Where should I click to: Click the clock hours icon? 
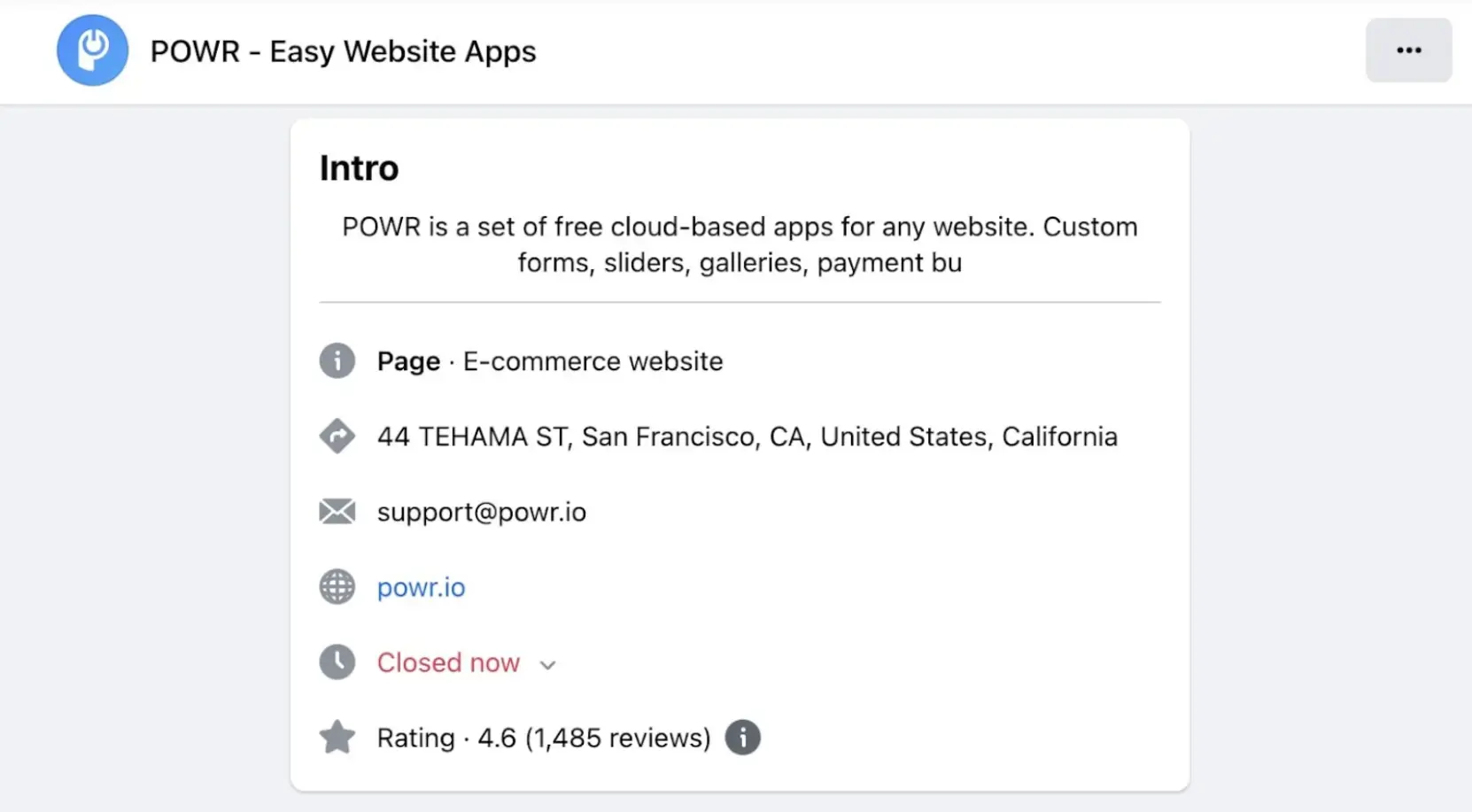337,662
